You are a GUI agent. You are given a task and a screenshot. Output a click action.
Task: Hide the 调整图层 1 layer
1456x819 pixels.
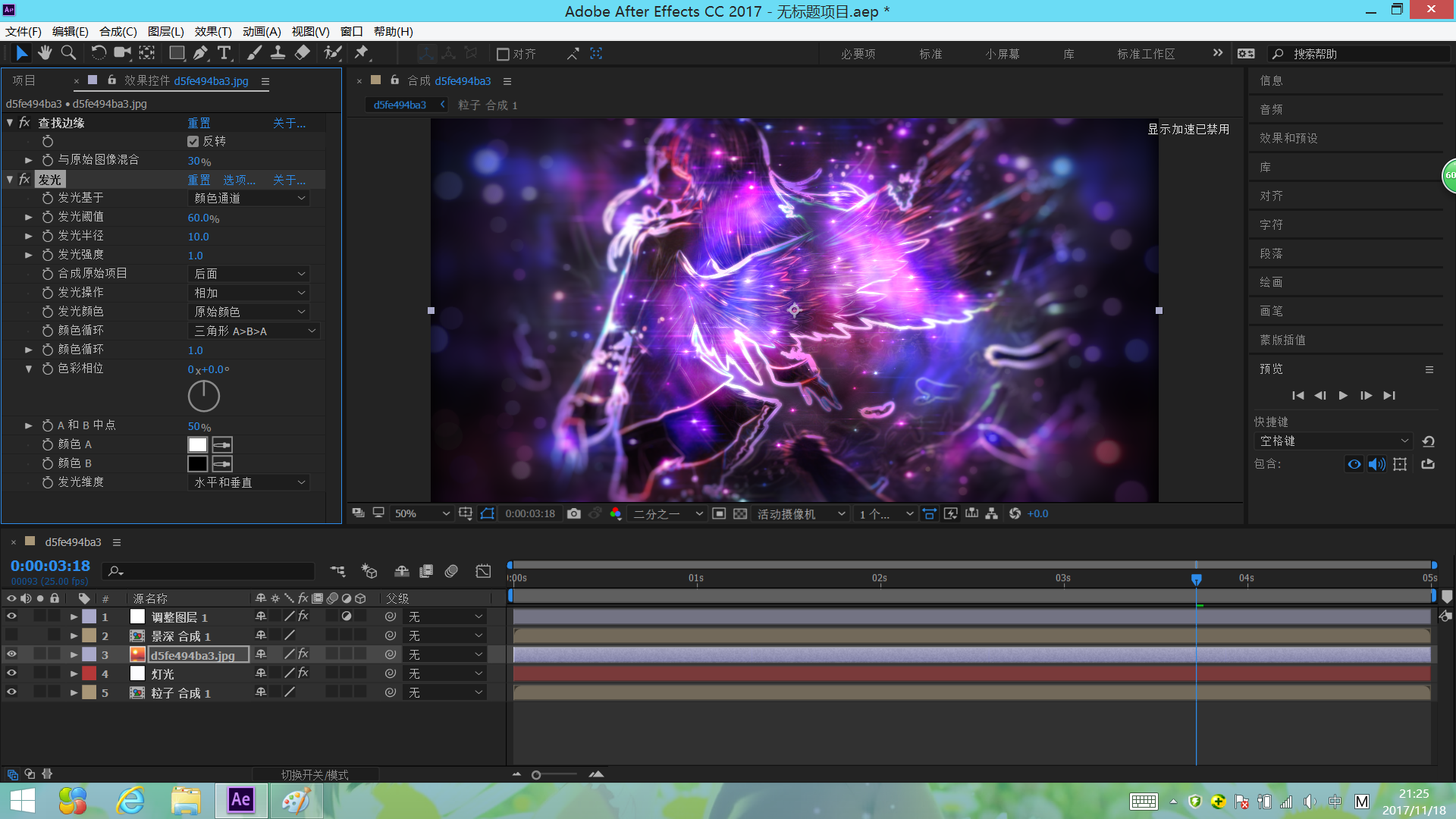coord(11,617)
